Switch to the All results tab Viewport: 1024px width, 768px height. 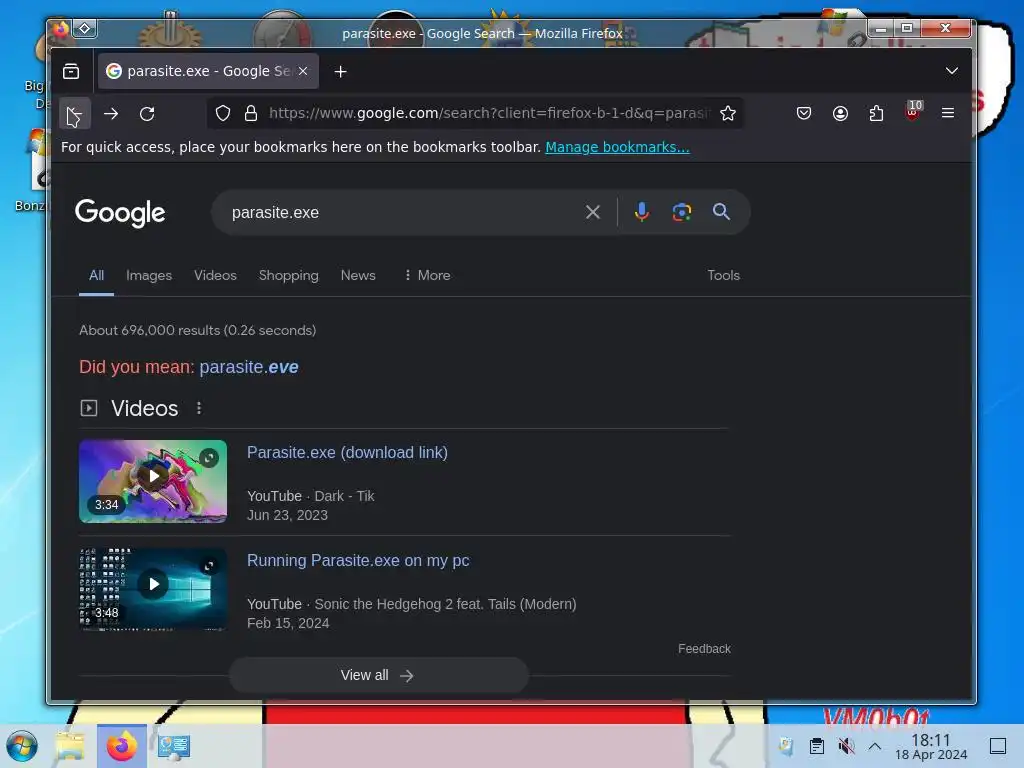tap(97, 276)
